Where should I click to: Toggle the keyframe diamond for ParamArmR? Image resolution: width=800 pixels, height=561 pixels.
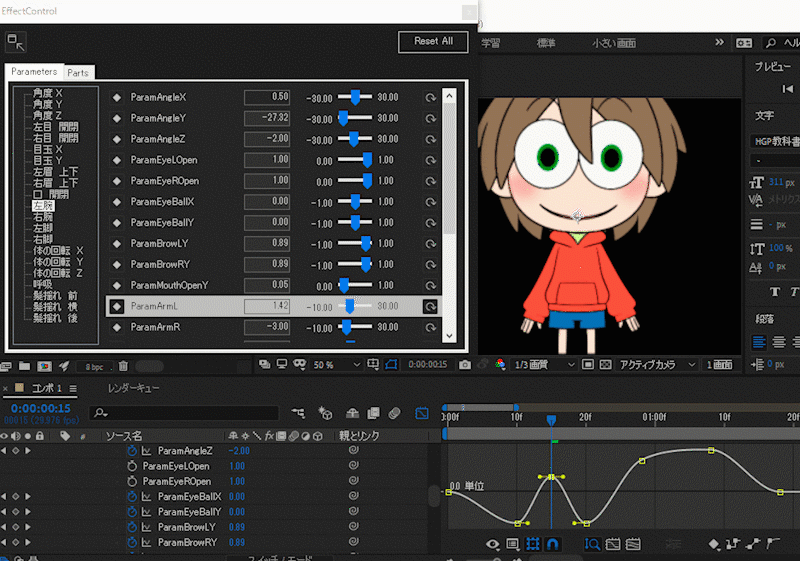coord(117,327)
